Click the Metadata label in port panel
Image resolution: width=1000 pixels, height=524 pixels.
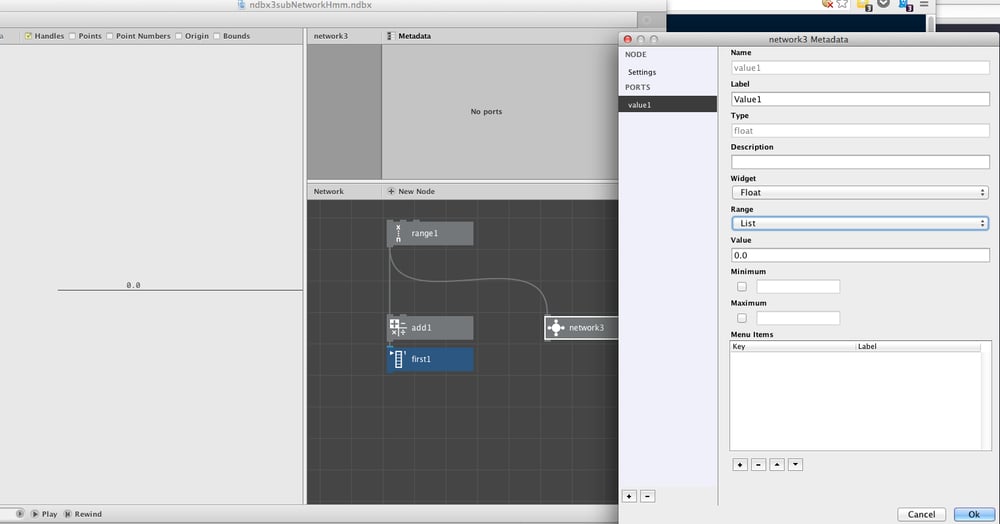tap(415, 36)
